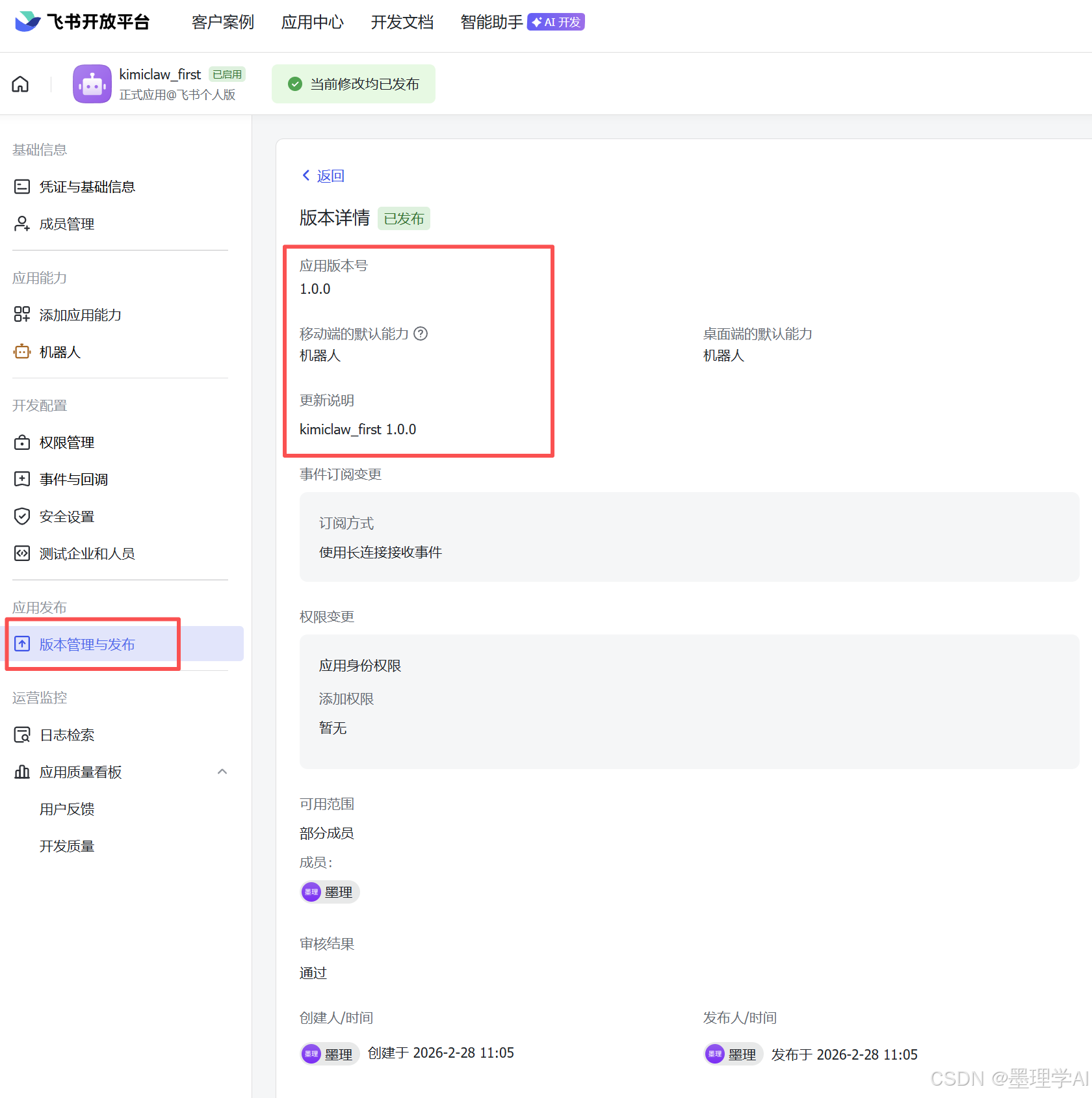The height and width of the screenshot is (1098, 1092).
Task: Click the 应用质量看板 chart icon
Action: (x=22, y=772)
